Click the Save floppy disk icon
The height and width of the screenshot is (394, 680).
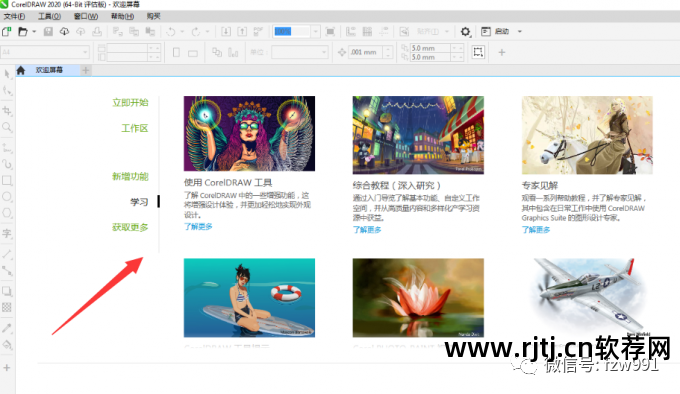coord(48,32)
